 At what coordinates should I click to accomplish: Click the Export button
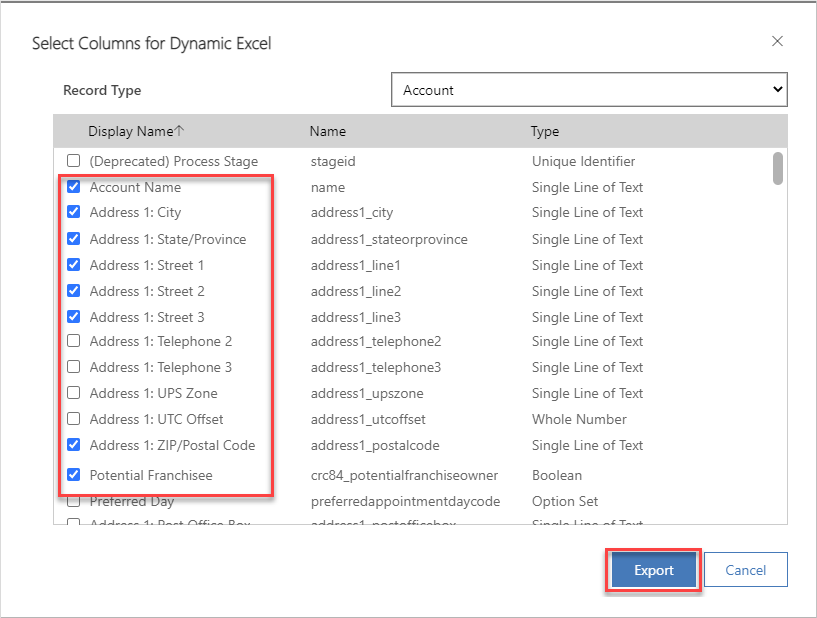click(652, 569)
